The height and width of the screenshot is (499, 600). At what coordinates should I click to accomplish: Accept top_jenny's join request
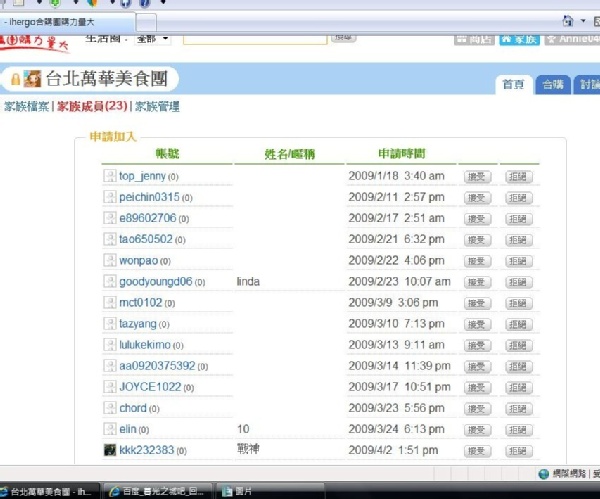click(x=477, y=177)
